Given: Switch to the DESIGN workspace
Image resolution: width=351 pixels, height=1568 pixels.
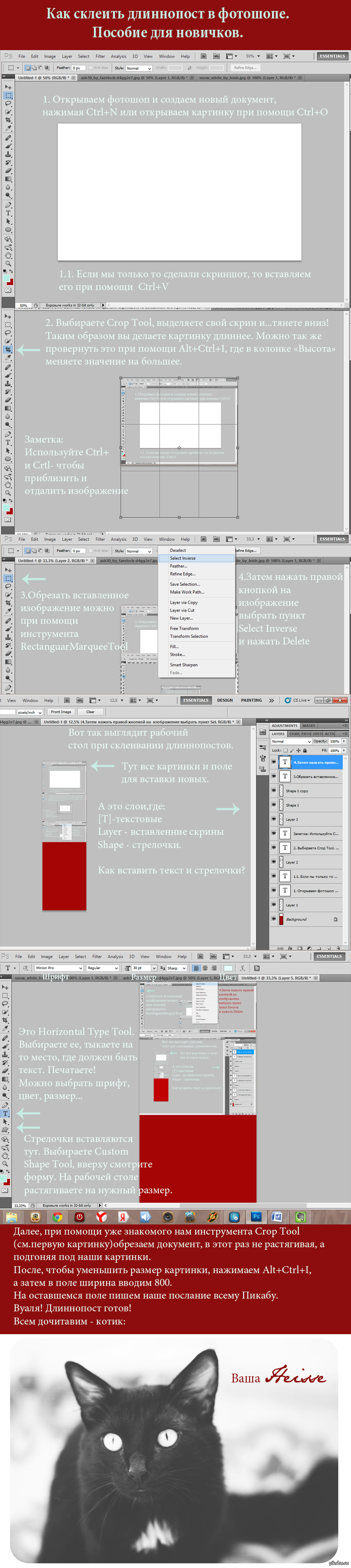Looking at the screenshot, I should point(225,700).
